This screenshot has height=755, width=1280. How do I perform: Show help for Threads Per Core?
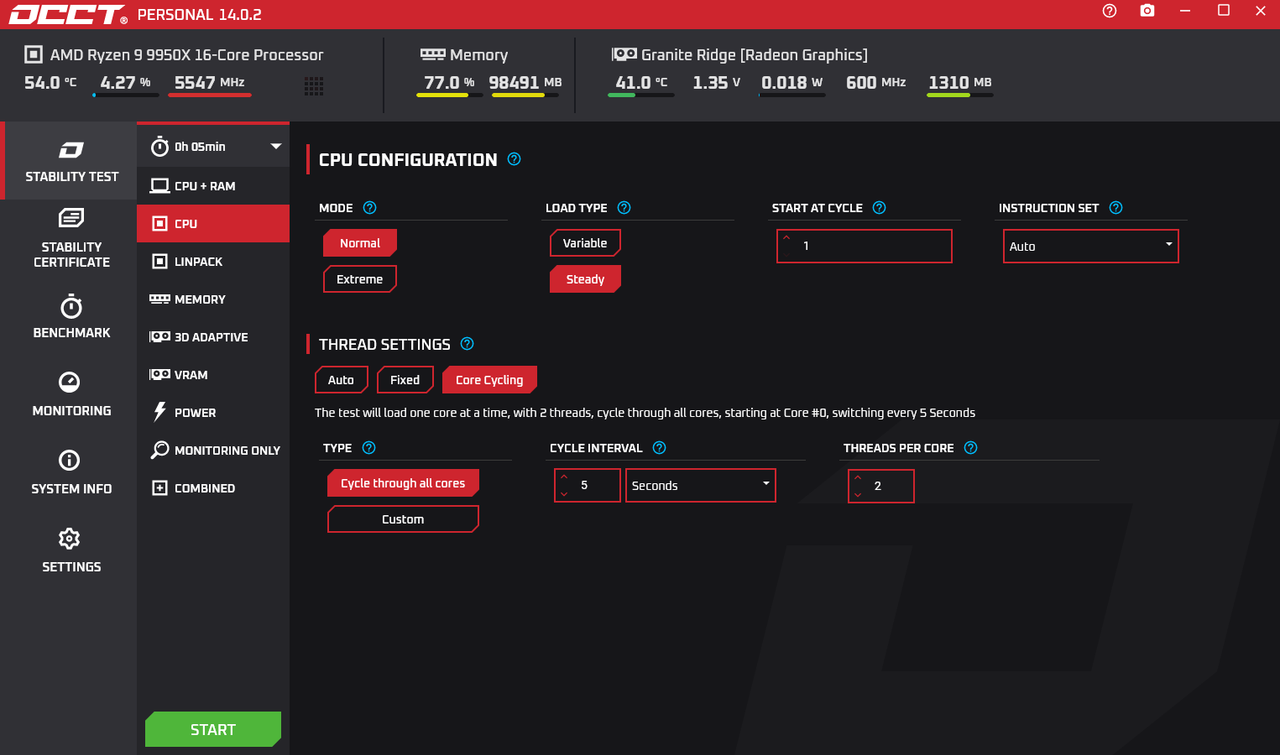coord(970,448)
